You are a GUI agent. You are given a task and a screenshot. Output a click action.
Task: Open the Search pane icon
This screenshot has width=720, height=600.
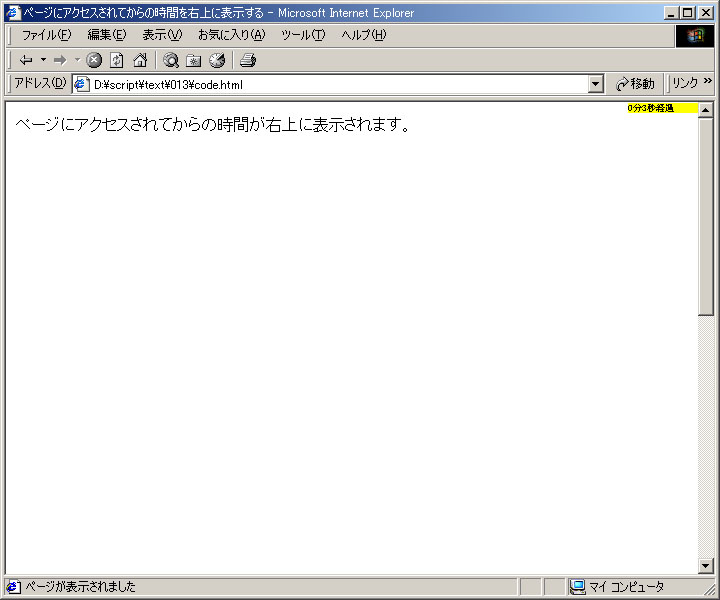coord(171,60)
